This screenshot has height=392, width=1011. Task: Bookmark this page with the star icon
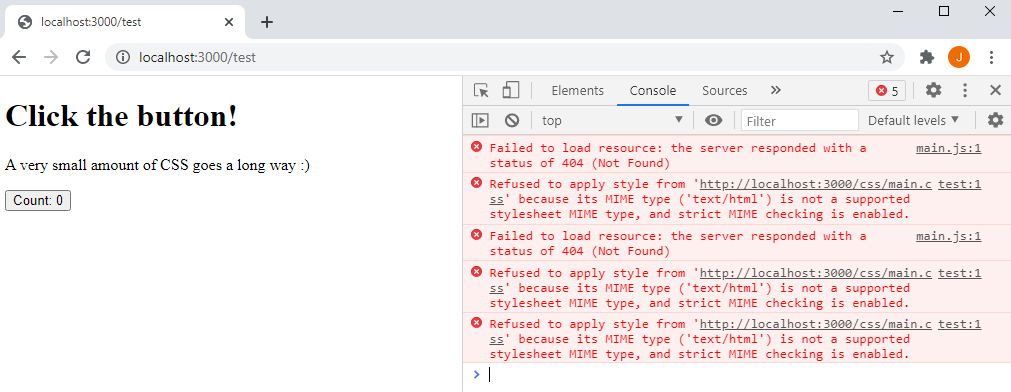coord(887,57)
